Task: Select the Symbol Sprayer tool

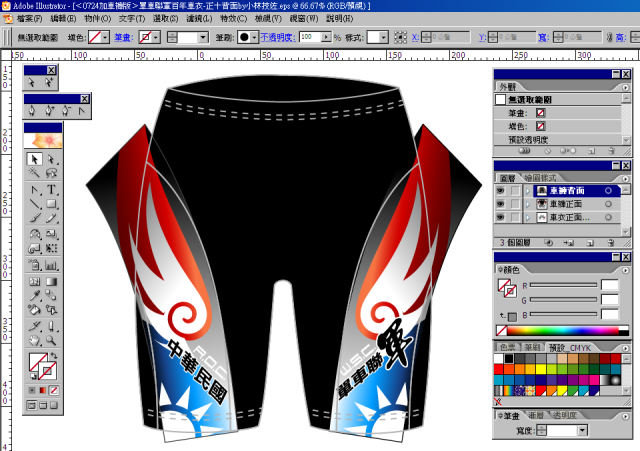Action: [x=34, y=265]
